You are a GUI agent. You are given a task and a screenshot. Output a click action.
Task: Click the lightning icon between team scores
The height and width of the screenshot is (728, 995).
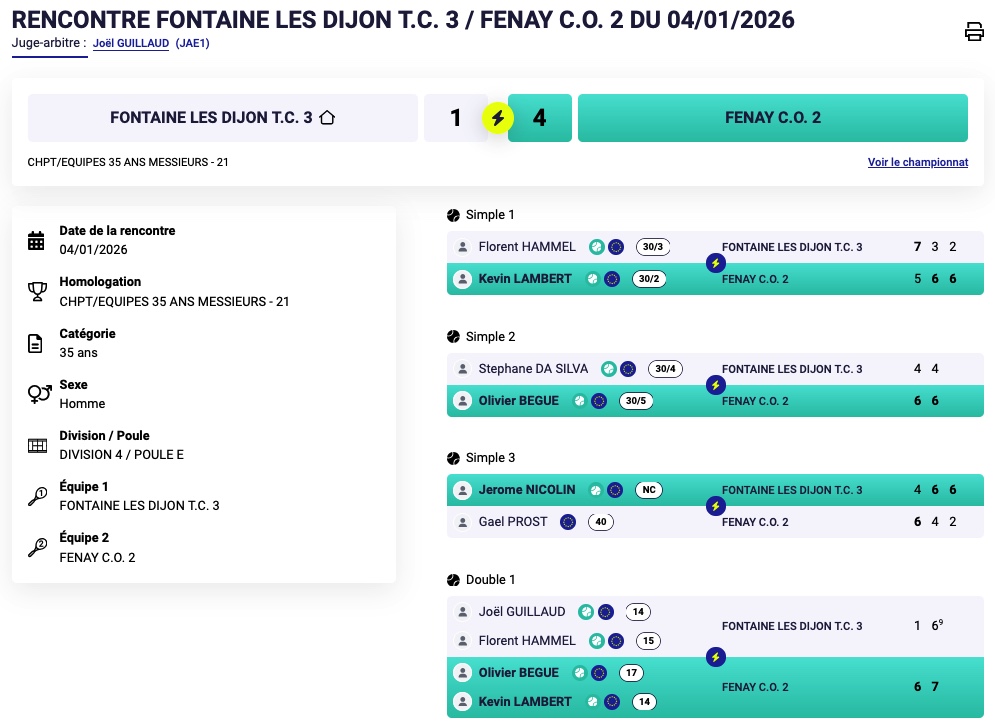point(498,118)
